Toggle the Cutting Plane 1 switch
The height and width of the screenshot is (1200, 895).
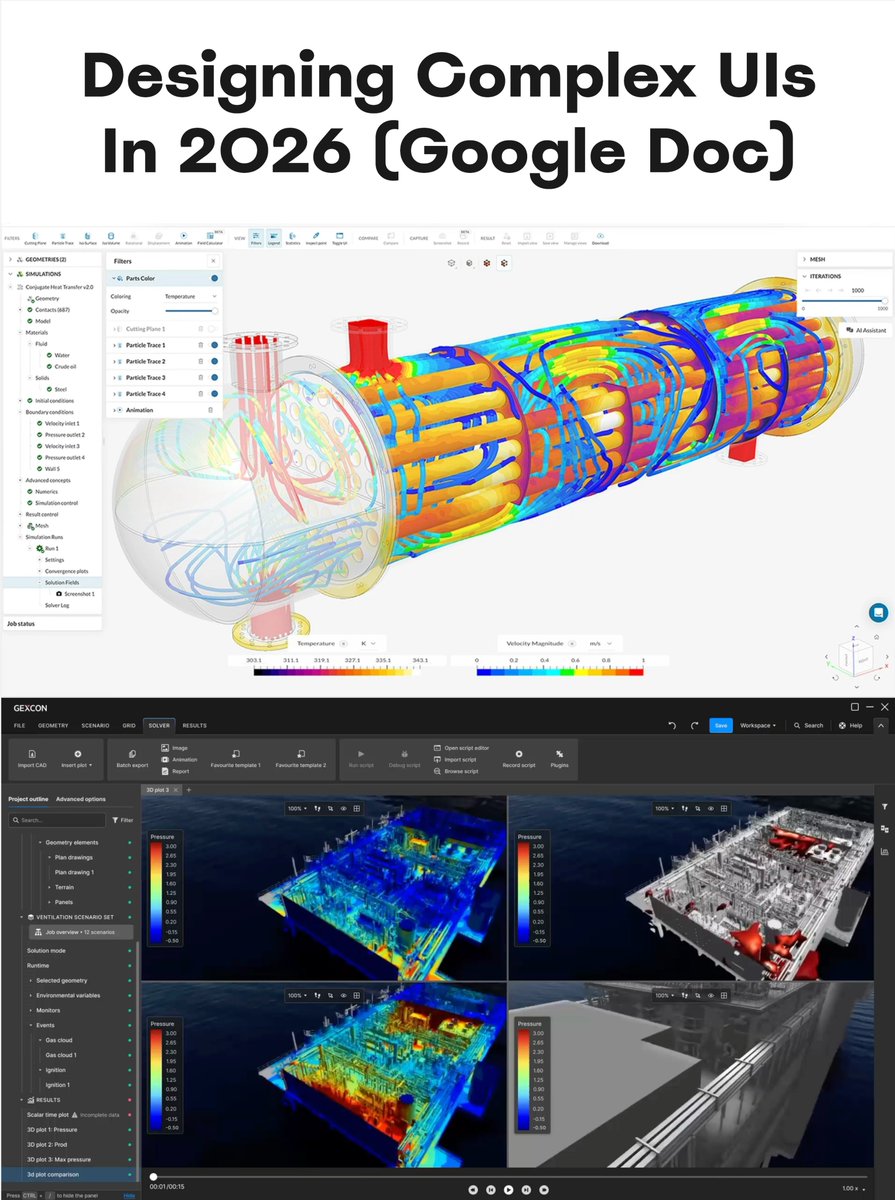pyautogui.click(x=213, y=328)
